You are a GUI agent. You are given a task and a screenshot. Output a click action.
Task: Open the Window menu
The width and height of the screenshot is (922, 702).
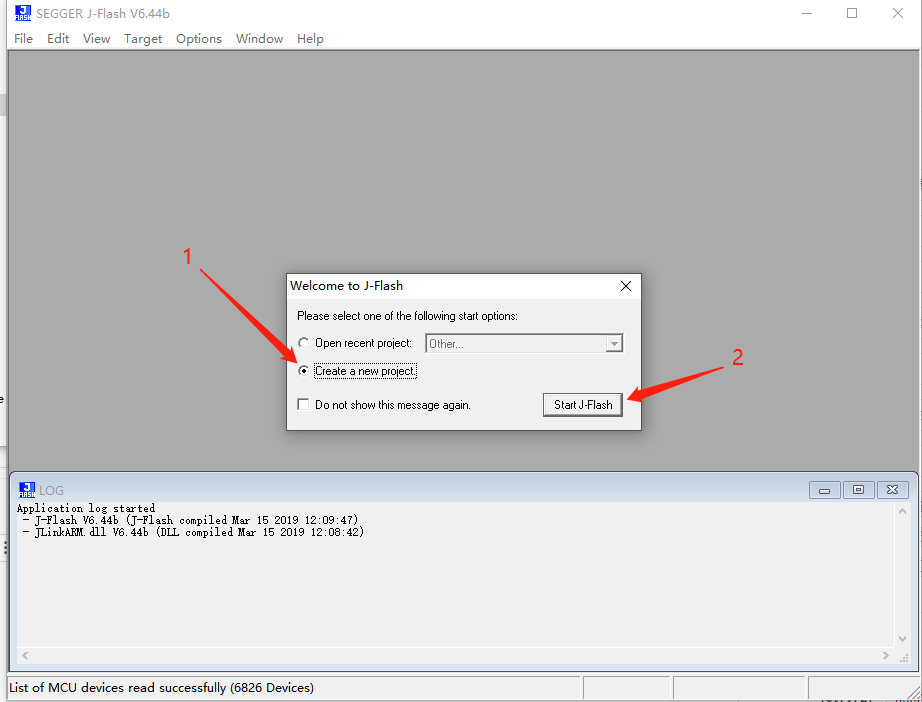[x=259, y=39]
